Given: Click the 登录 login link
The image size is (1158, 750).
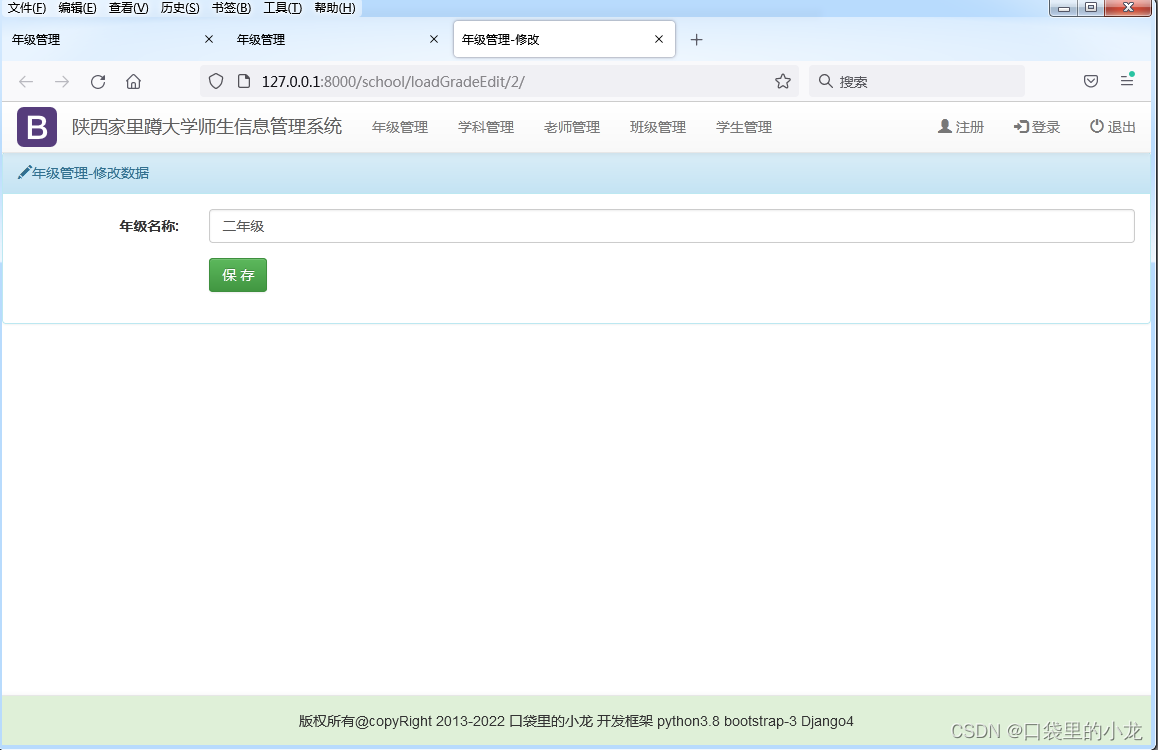Looking at the screenshot, I should [1037, 127].
